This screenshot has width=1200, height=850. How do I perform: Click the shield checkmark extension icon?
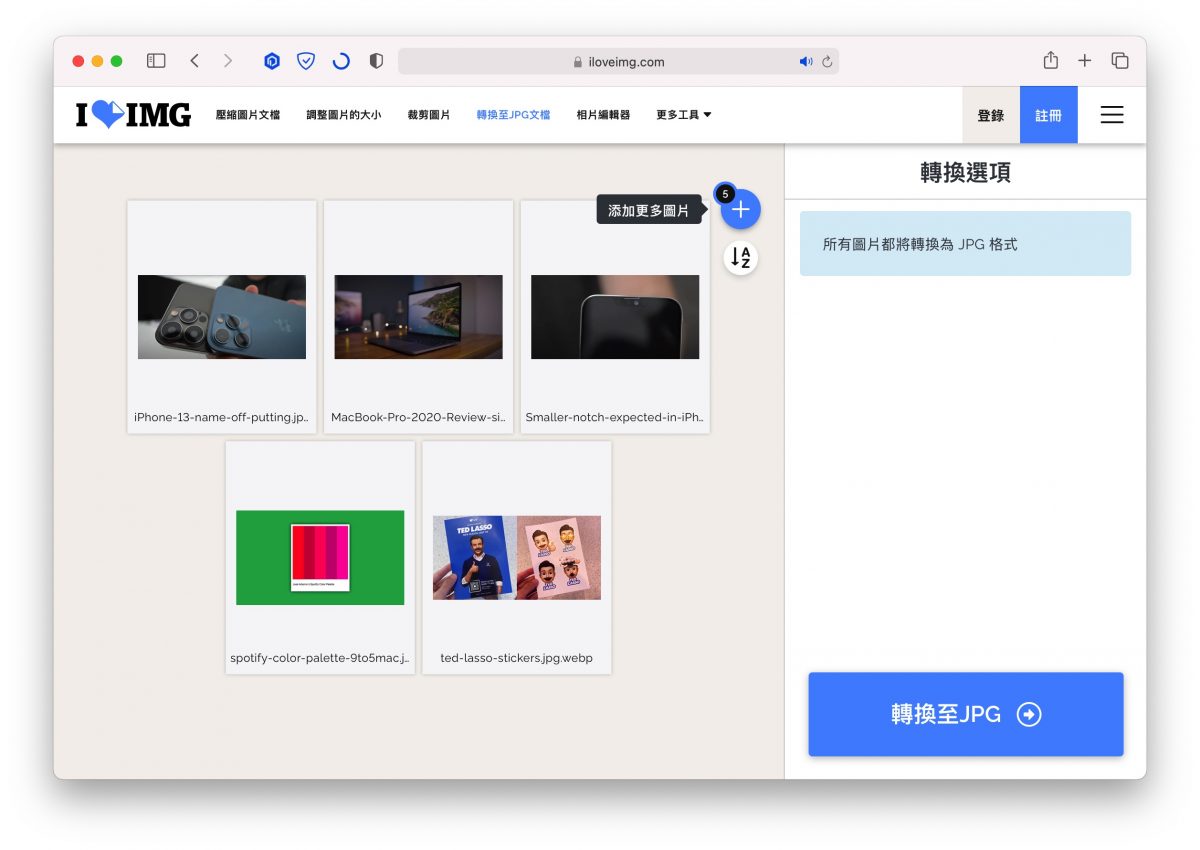tap(306, 61)
